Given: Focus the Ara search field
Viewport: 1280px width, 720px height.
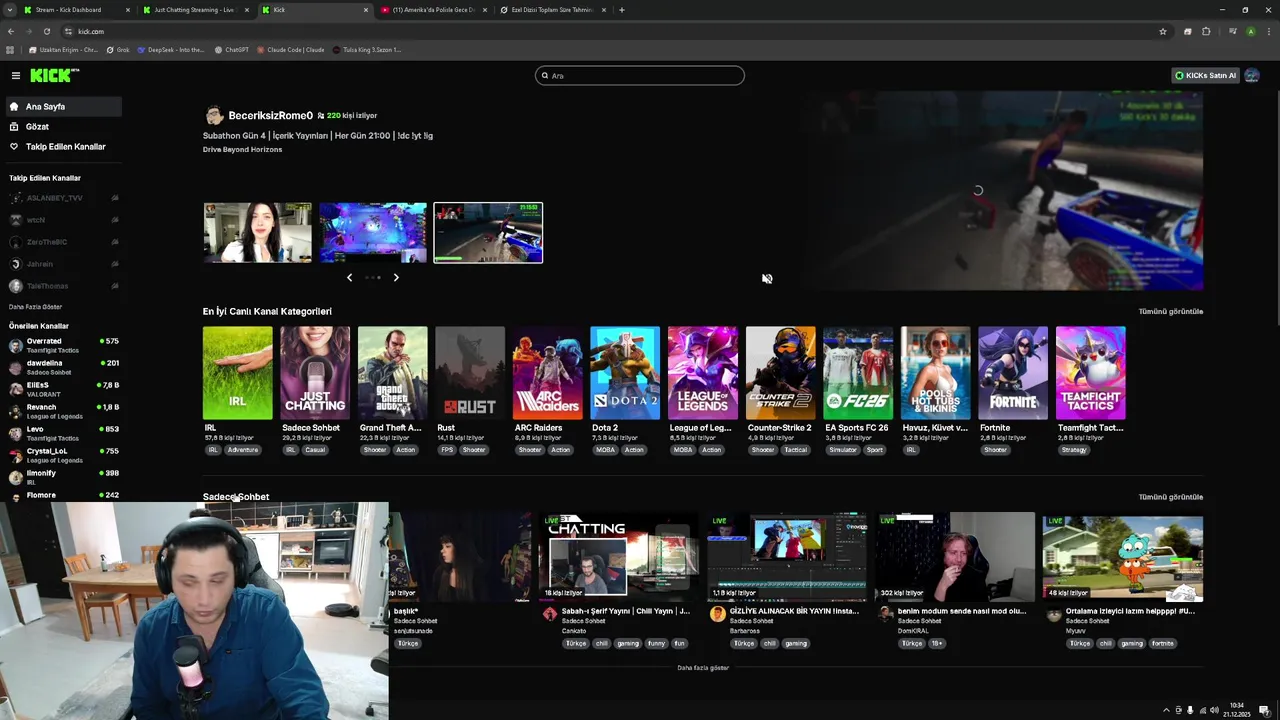Looking at the screenshot, I should [640, 75].
